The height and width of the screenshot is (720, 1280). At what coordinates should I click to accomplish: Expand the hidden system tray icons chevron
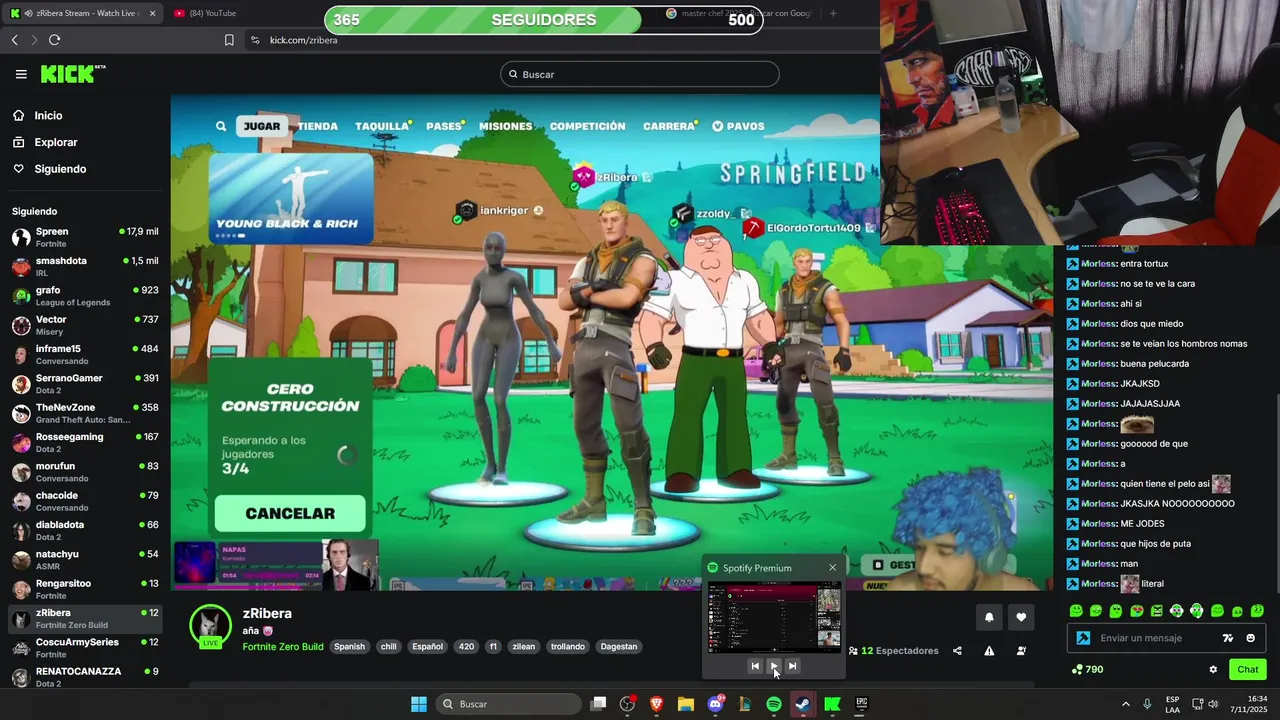point(1125,704)
